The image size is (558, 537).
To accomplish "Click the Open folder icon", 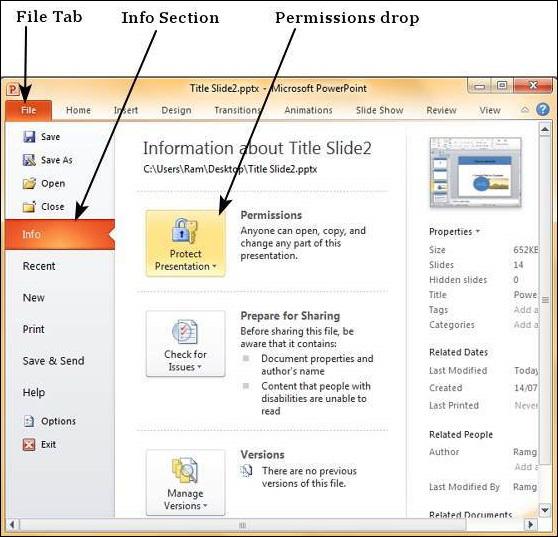I will tap(29, 183).
